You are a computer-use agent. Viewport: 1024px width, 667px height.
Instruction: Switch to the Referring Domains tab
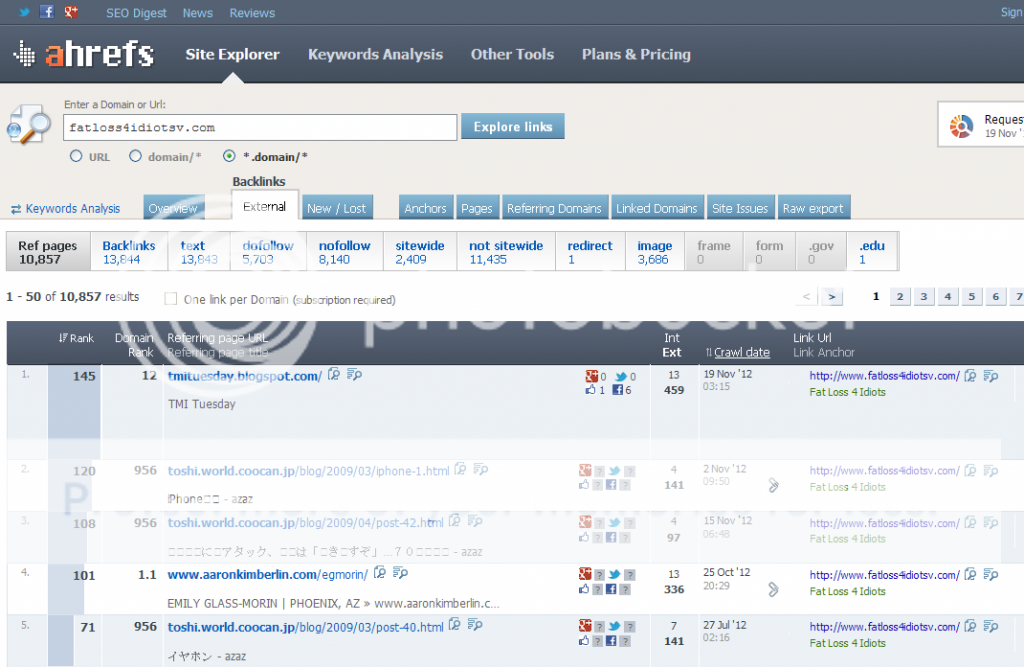(x=554, y=208)
